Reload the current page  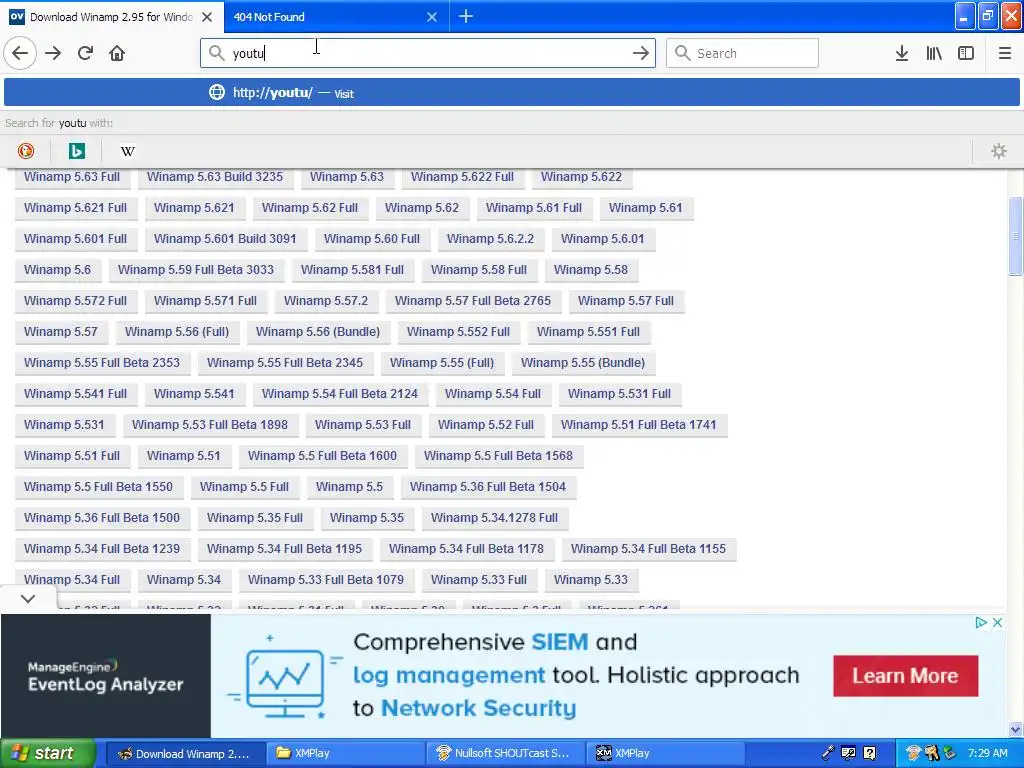(85, 53)
